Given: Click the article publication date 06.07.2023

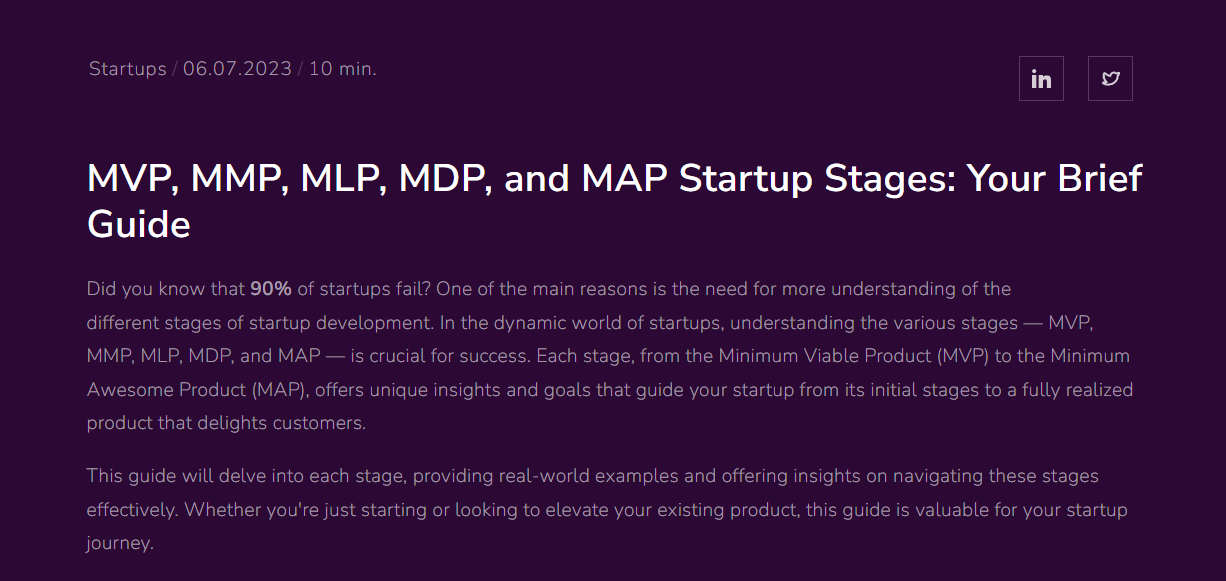Looking at the screenshot, I should pyautogui.click(x=236, y=68).
